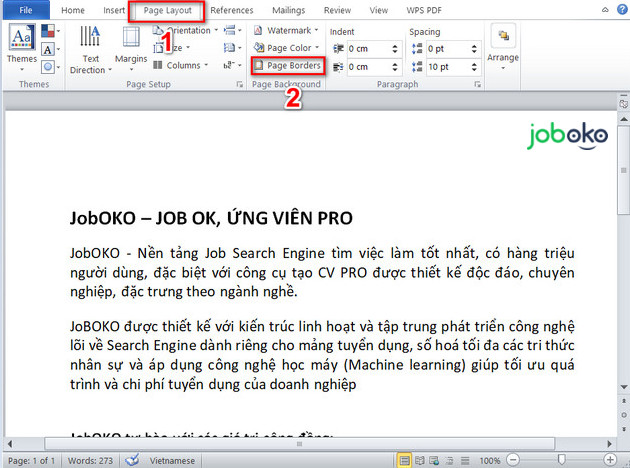The width and height of the screenshot is (630, 468).
Task: Click the heading JobOKO – JOB OK, ỨNG VIÊN PRO
Action: tap(211, 219)
